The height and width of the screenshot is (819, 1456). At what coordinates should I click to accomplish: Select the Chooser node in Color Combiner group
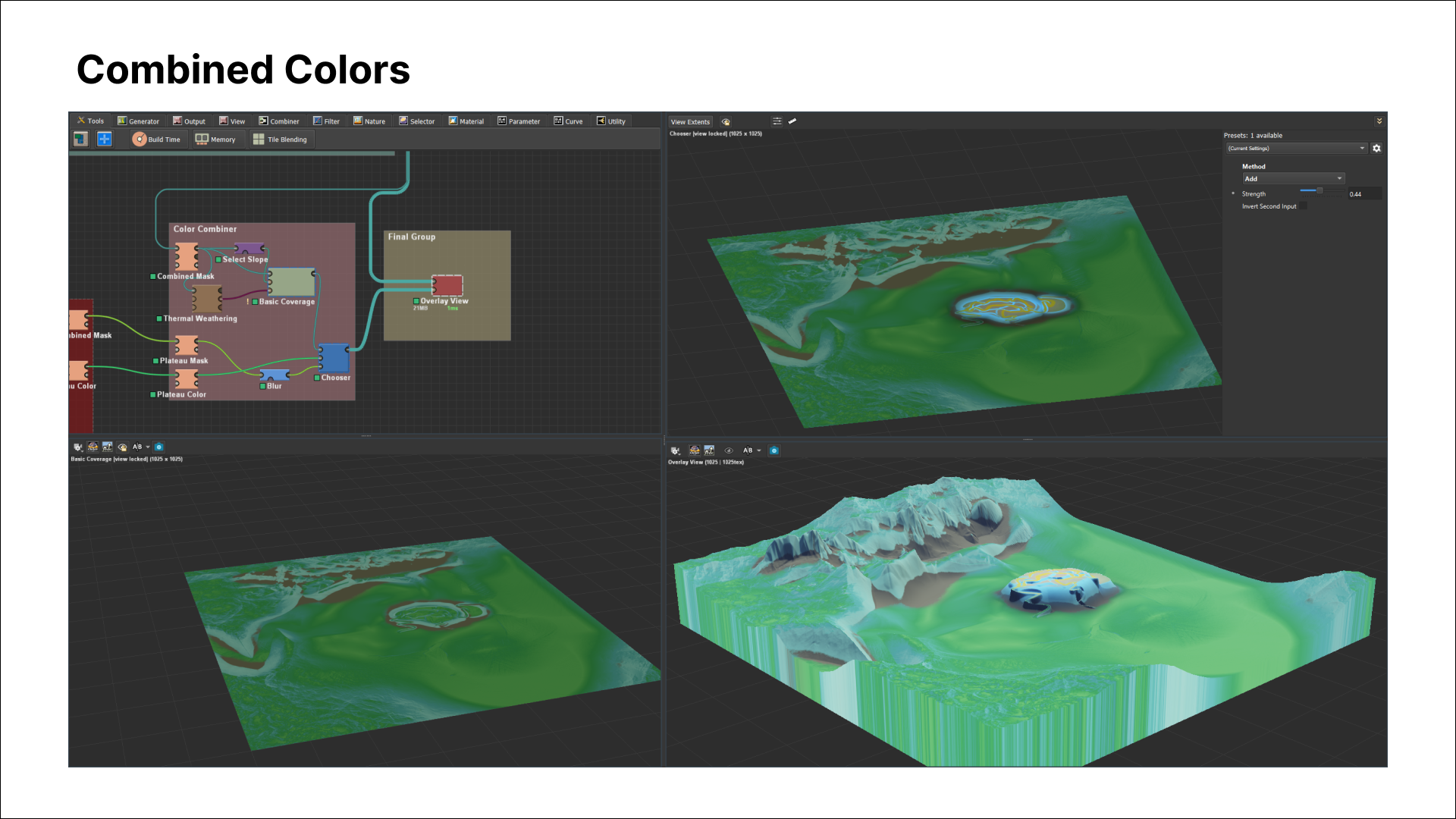click(x=334, y=358)
